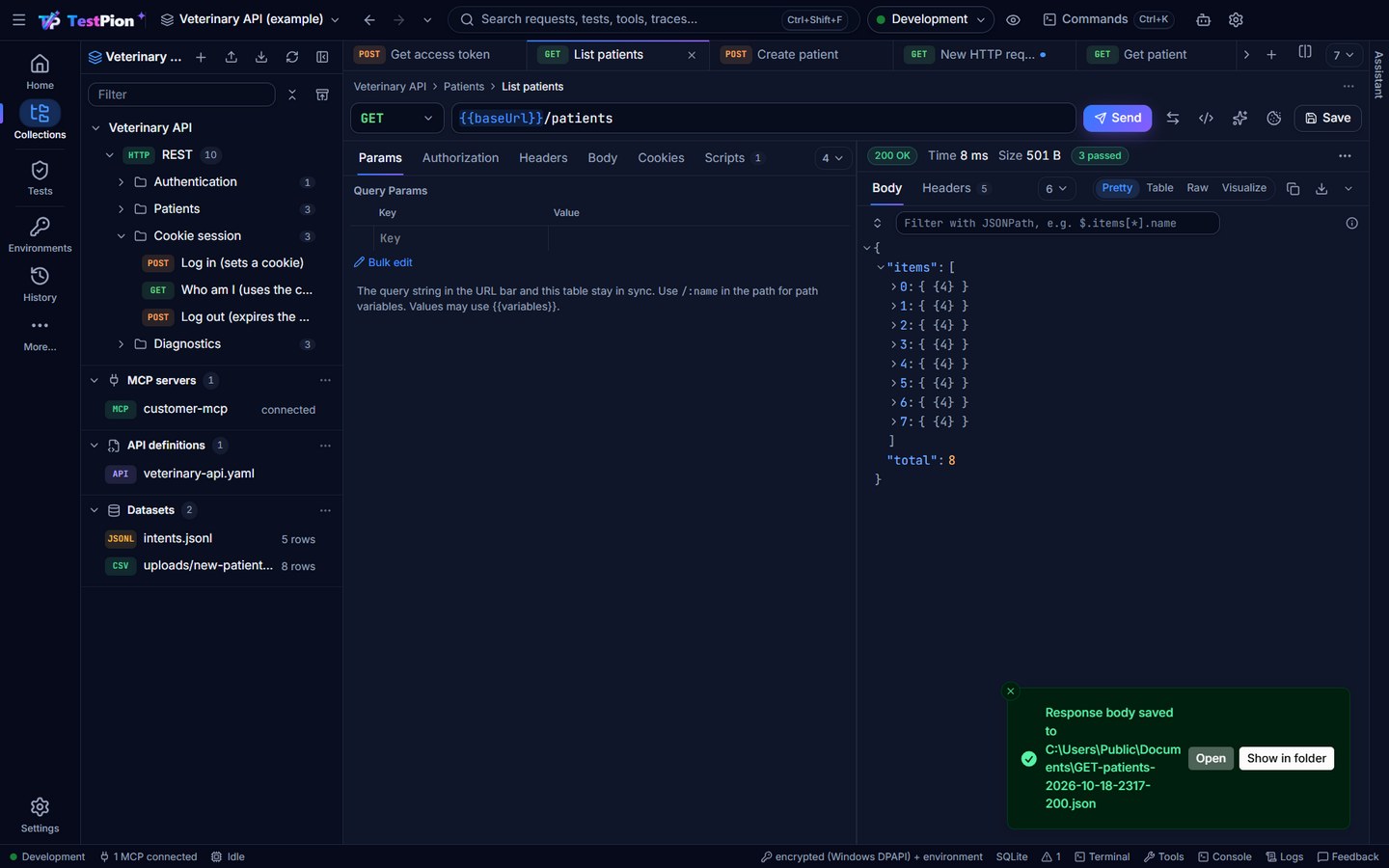Click the add-new plus icon in collections panel
This screenshot has height=868, width=1389.
[201, 57]
